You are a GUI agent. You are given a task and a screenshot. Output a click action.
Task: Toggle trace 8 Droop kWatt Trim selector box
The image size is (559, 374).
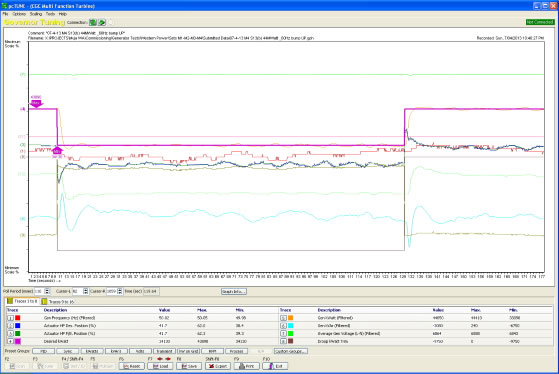(283, 341)
